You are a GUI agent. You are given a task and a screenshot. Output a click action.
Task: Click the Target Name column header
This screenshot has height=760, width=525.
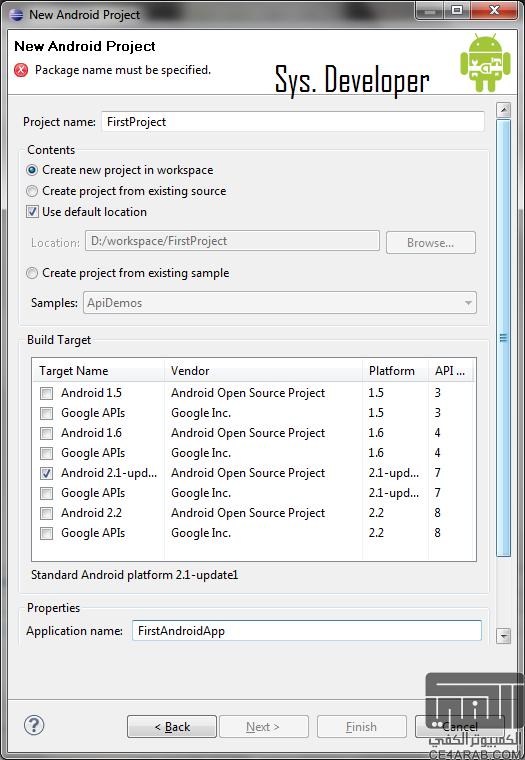coord(98,371)
